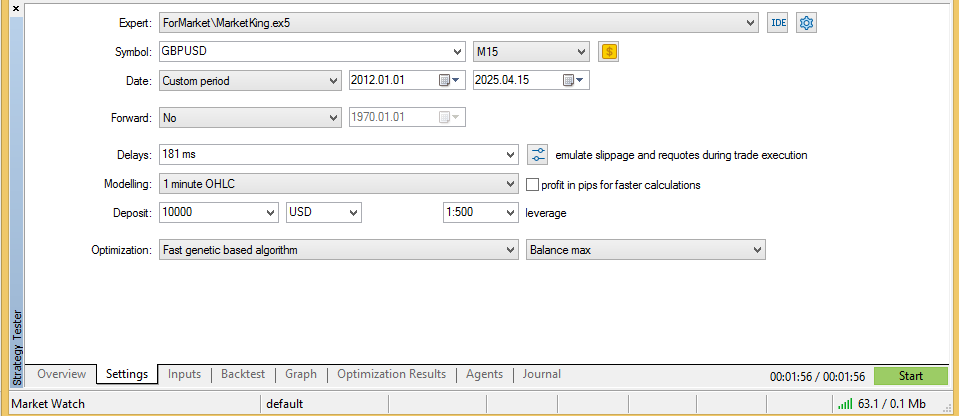The image size is (959, 416).
Task: Open start date calendar picker
Action: click(x=448, y=81)
